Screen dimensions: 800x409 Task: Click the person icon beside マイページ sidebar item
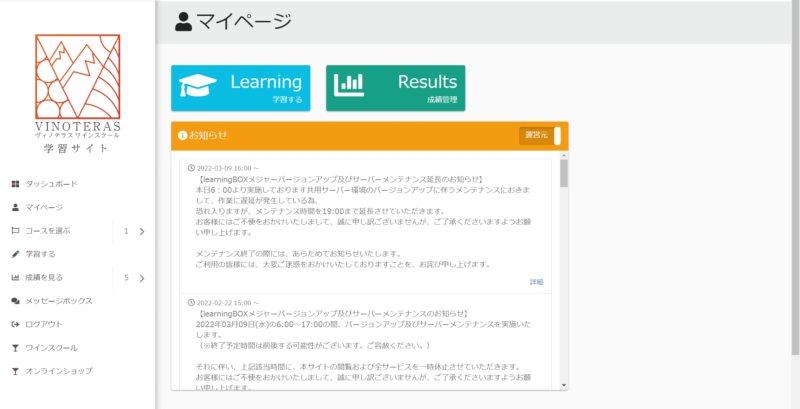(x=15, y=208)
